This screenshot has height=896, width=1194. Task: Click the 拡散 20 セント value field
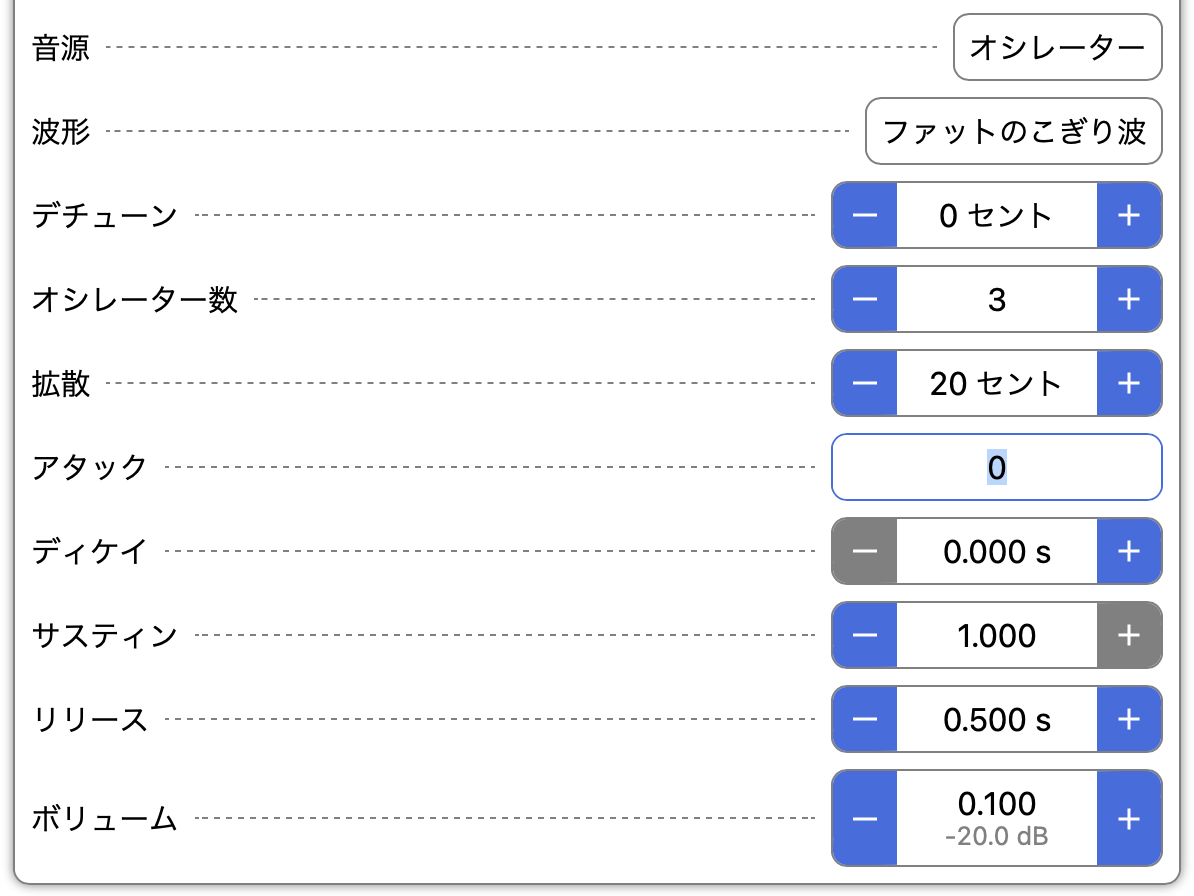996,383
